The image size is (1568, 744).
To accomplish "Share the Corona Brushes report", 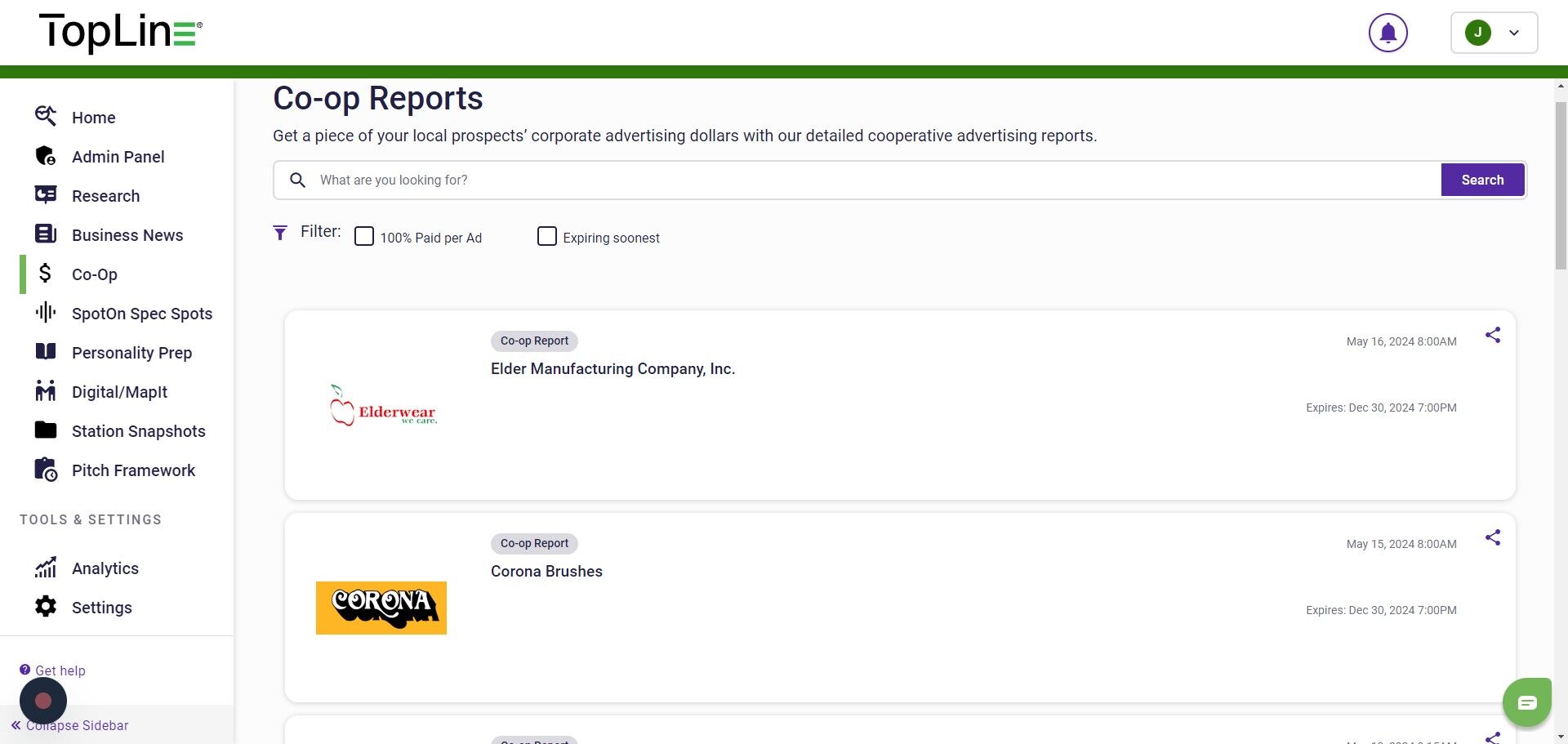I will pyautogui.click(x=1492, y=538).
